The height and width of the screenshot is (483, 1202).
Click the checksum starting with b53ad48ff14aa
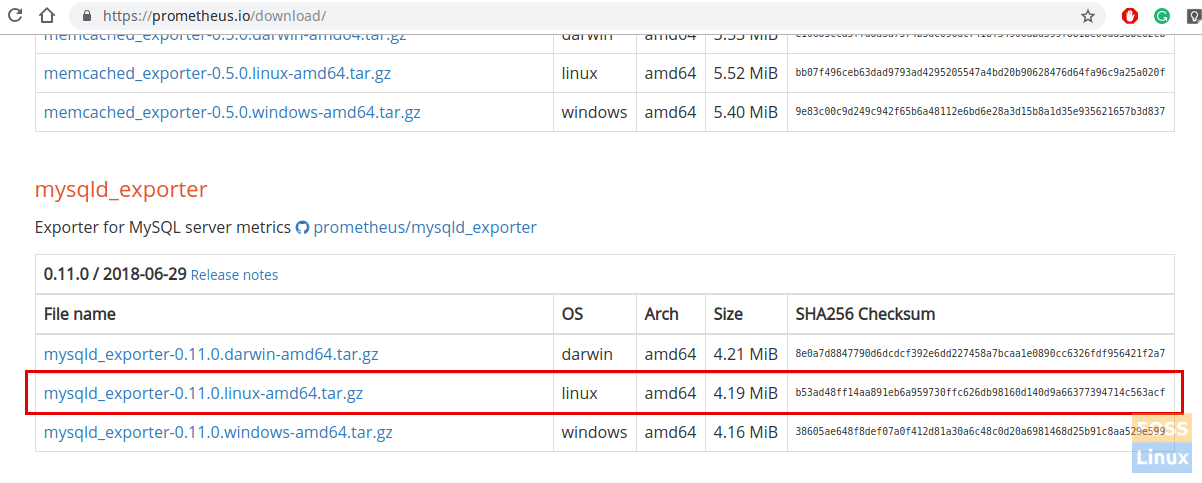(x=980, y=394)
